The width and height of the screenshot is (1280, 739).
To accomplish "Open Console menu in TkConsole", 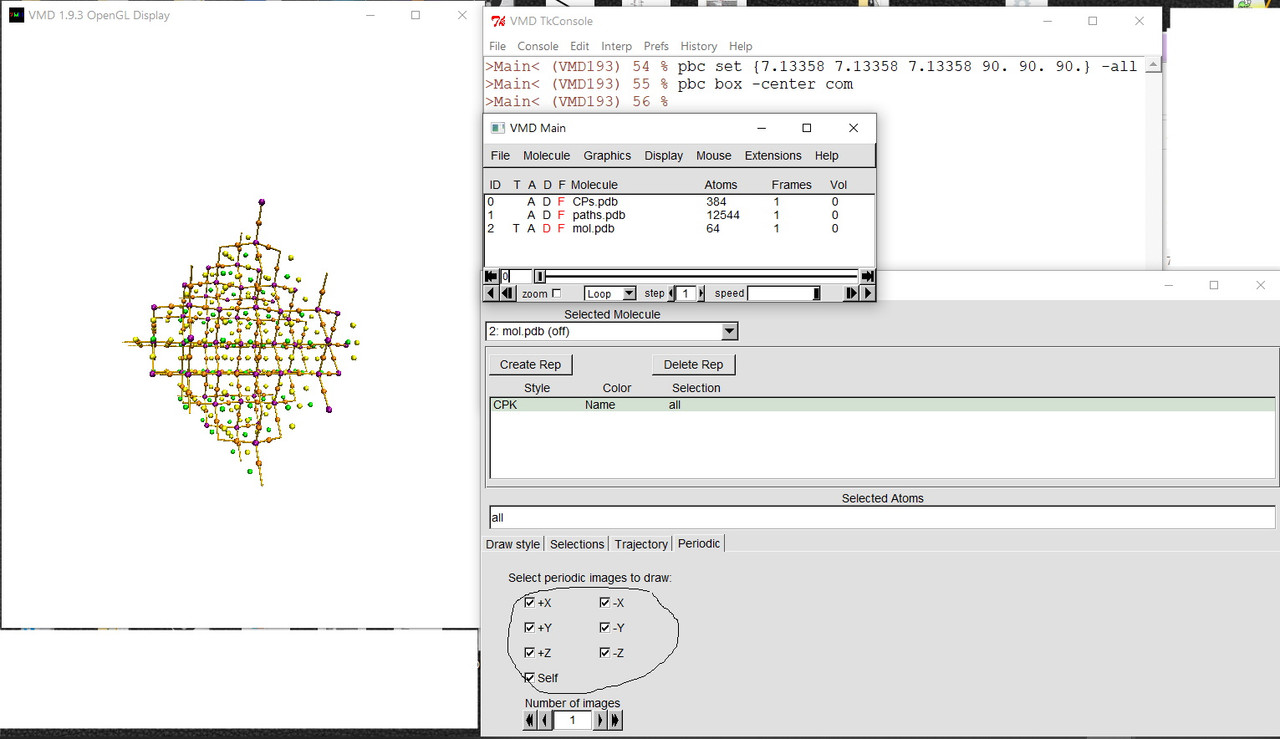I will point(537,46).
